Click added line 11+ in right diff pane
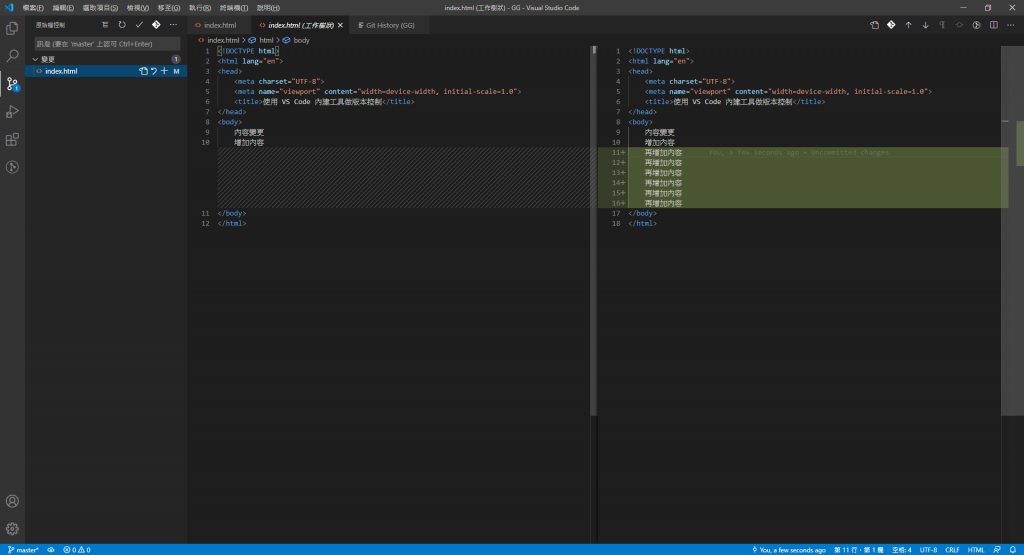This screenshot has width=1024, height=555. point(803,153)
